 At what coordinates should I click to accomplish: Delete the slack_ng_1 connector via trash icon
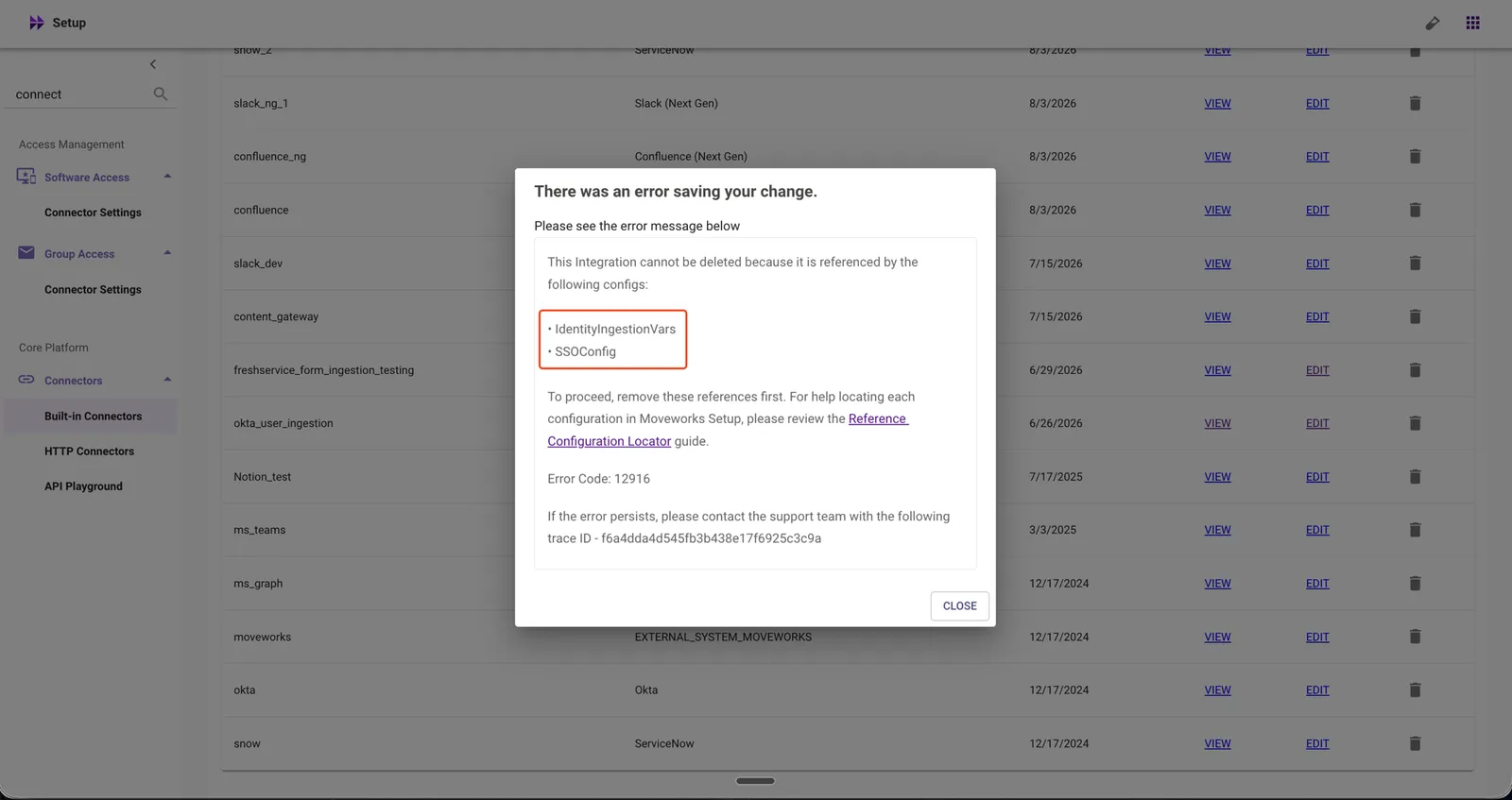(x=1415, y=103)
